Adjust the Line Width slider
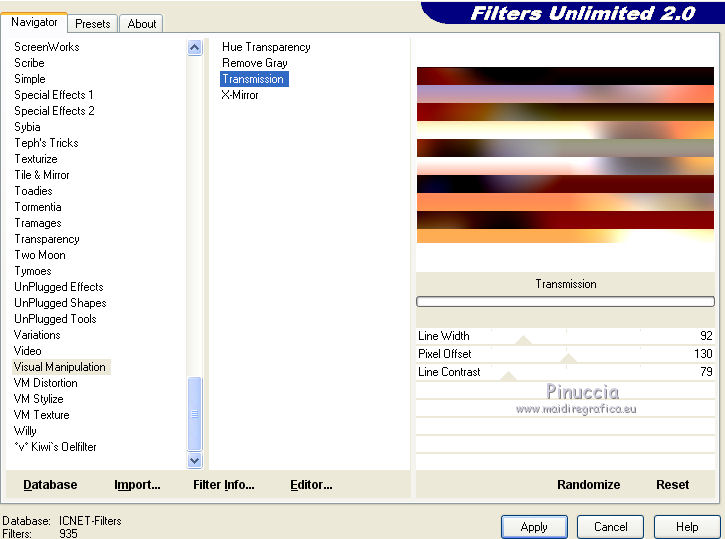The width and height of the screenshot is (725, 539). click(523, 341)
